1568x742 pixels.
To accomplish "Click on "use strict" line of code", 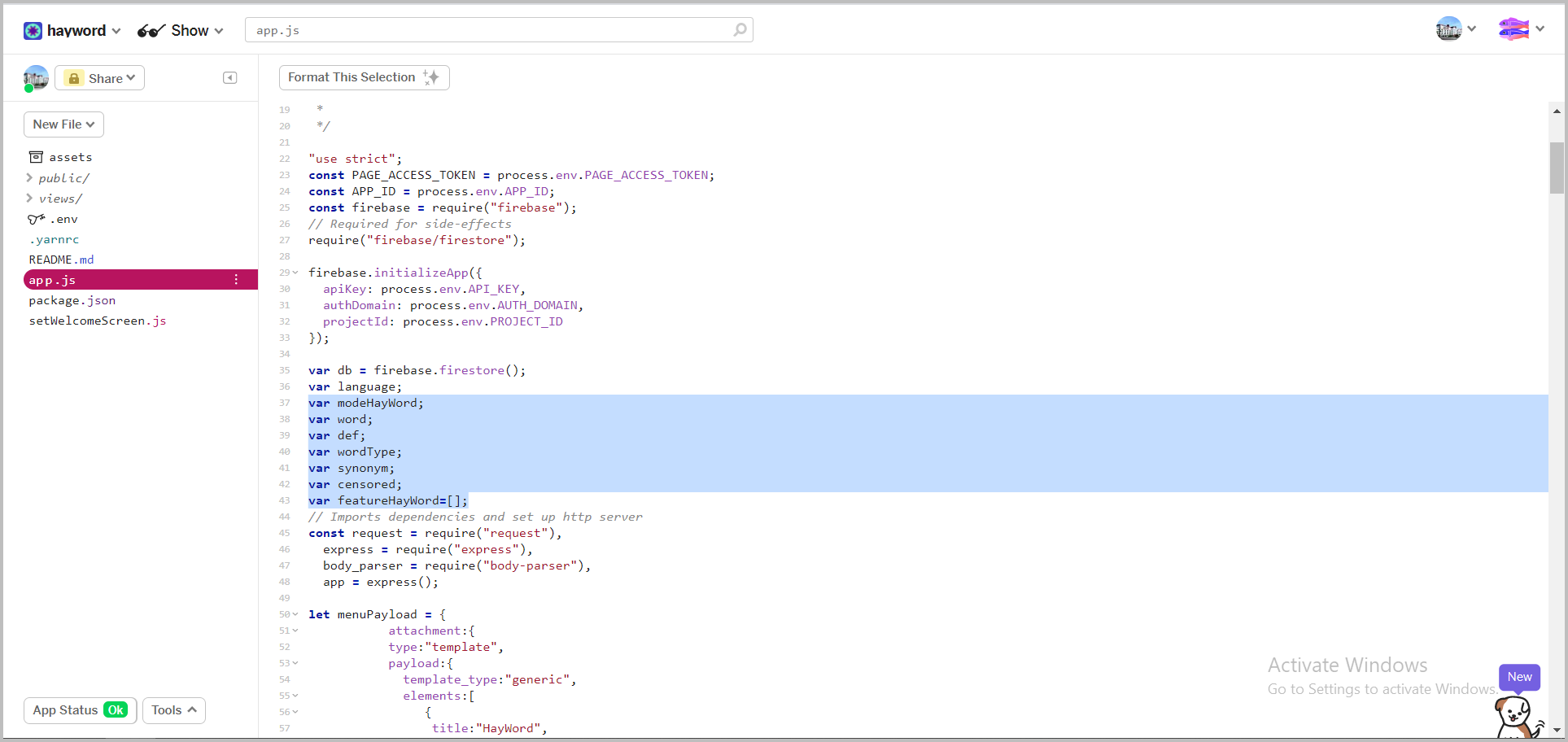I will click(x=355, y=159).
